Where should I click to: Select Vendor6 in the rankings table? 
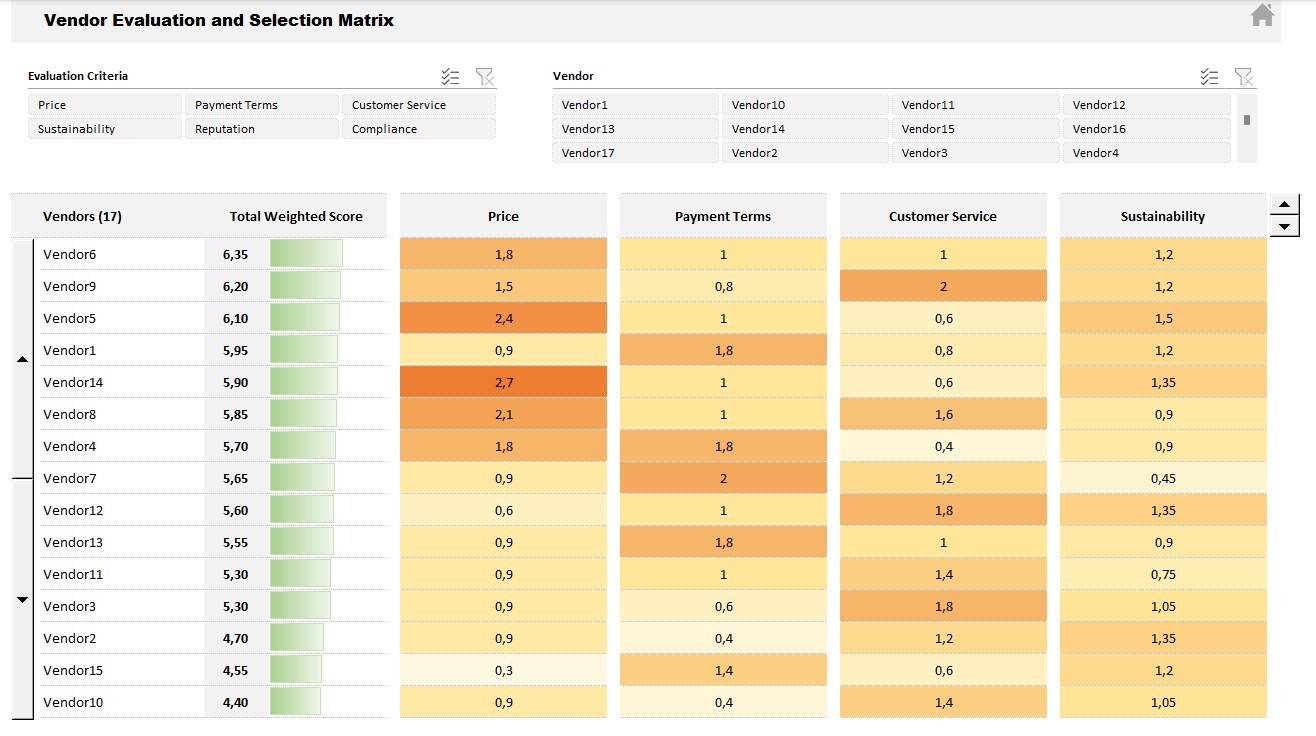pos(70,254)
